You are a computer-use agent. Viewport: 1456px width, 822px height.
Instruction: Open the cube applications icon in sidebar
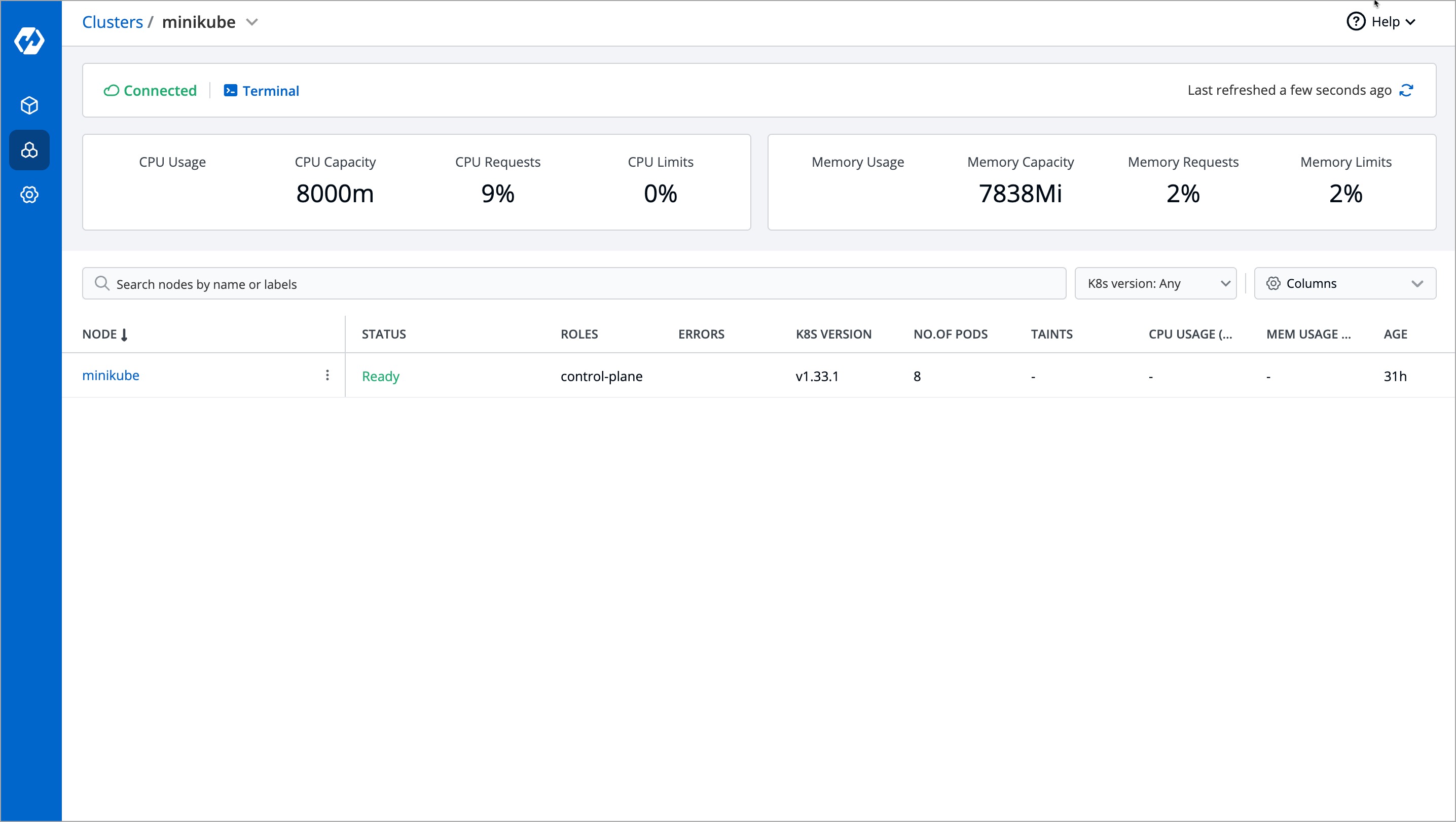tap(29, 105)
